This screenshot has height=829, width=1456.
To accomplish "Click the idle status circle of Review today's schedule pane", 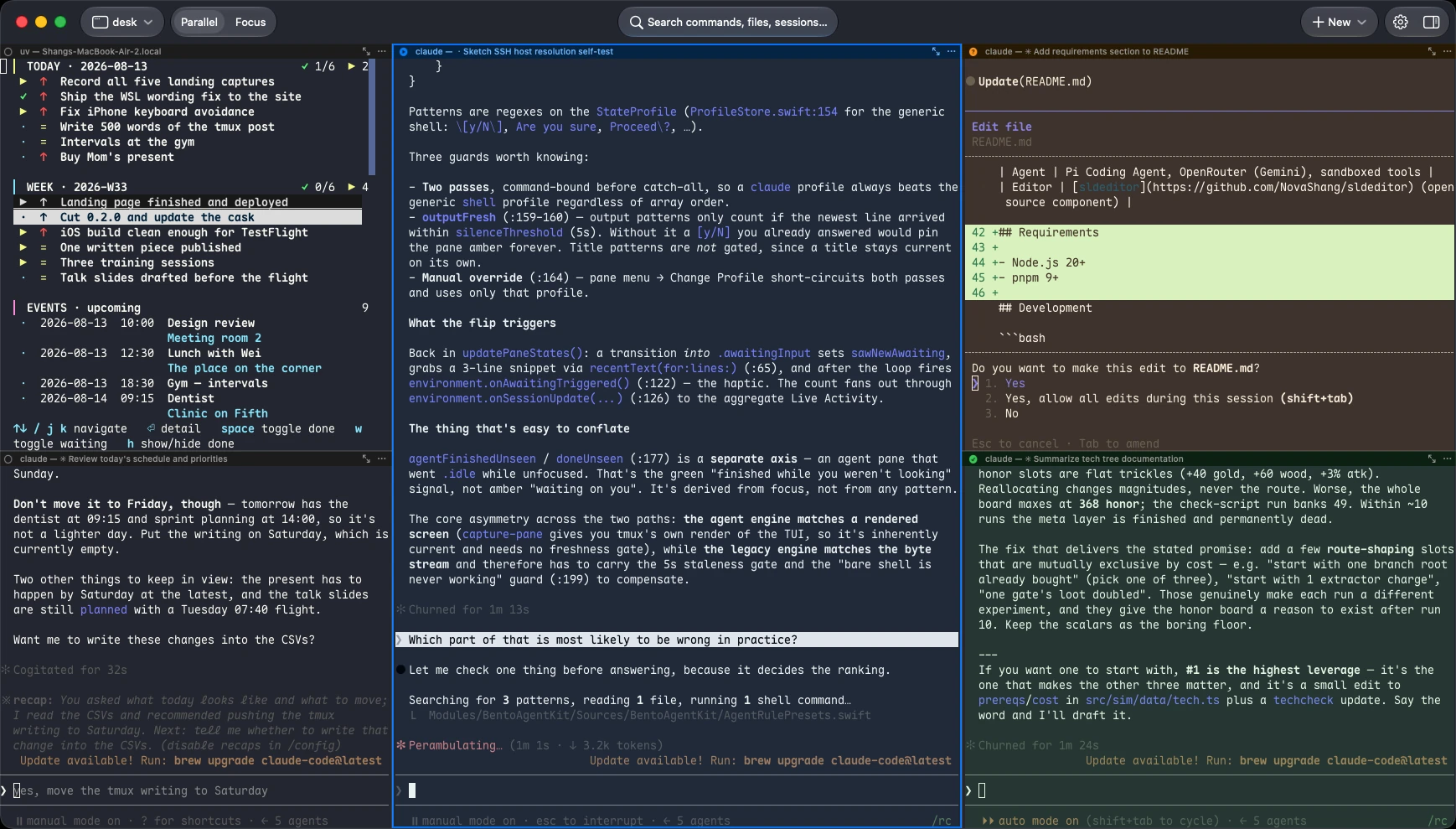I will pos(8,459).
